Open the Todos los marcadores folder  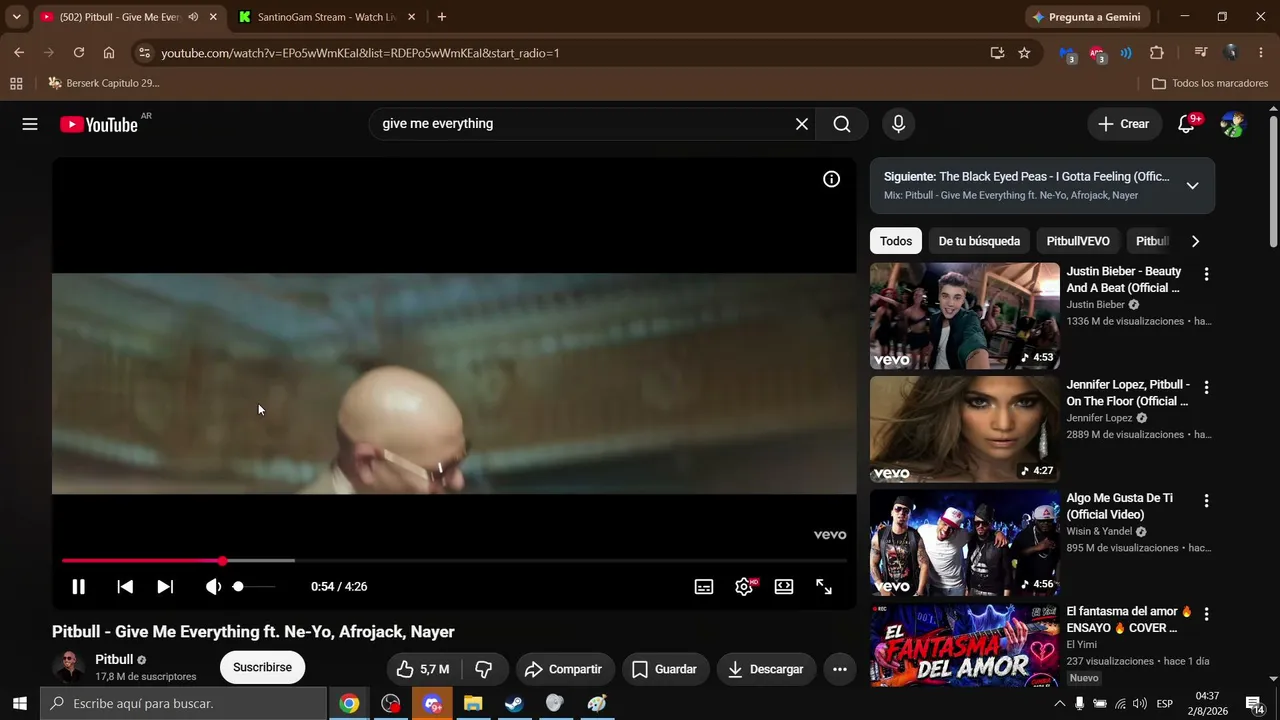click(1210, 83)
